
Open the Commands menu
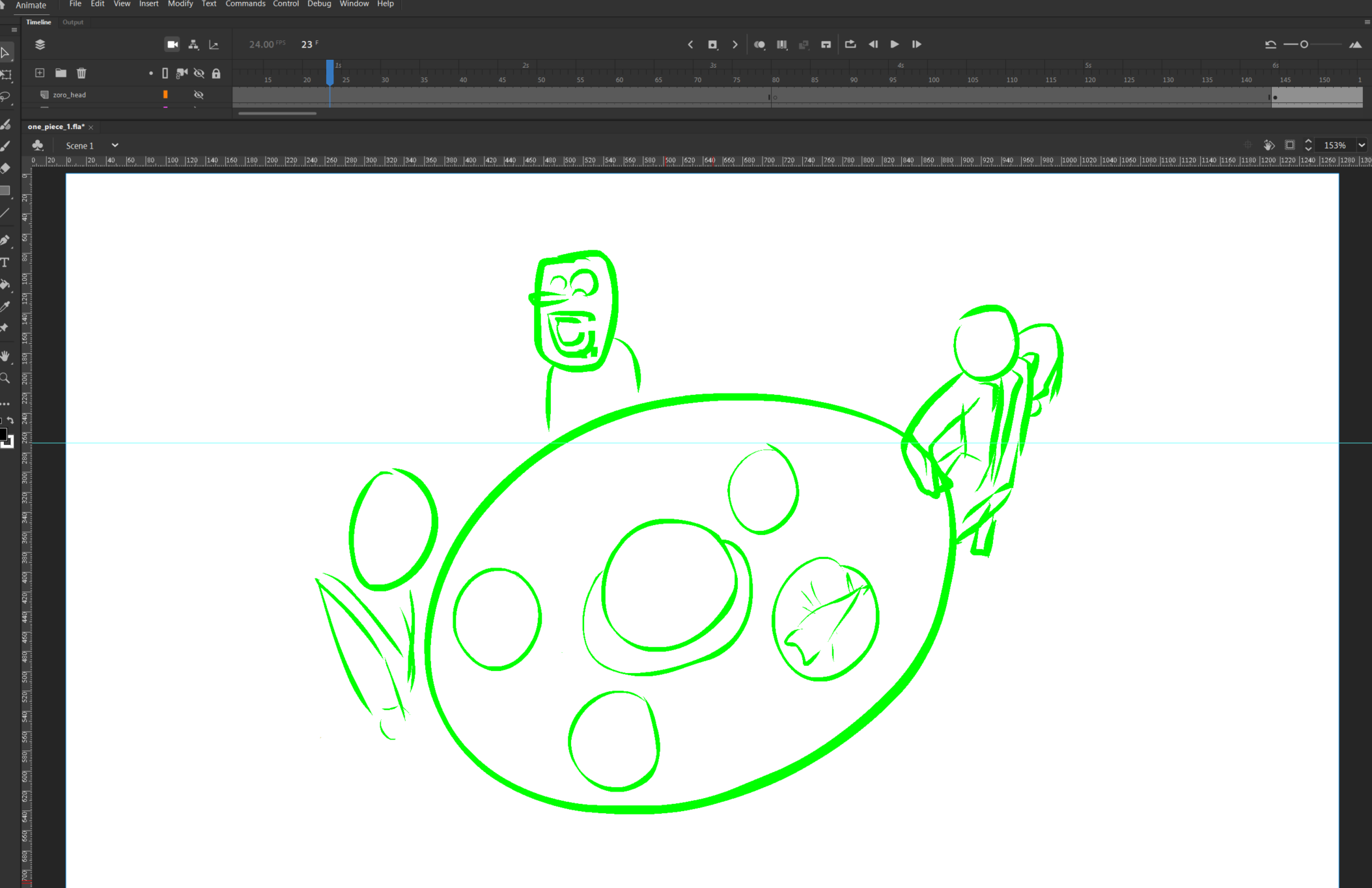(245, 4)
